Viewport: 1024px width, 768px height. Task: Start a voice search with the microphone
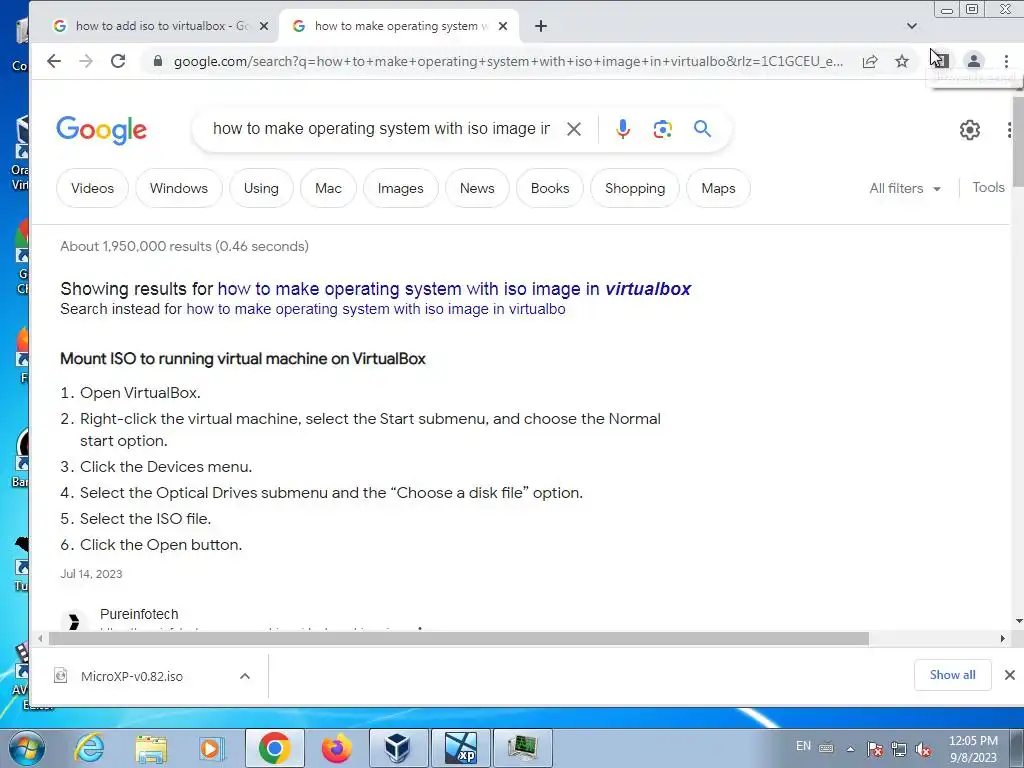[x=623, y=129]
